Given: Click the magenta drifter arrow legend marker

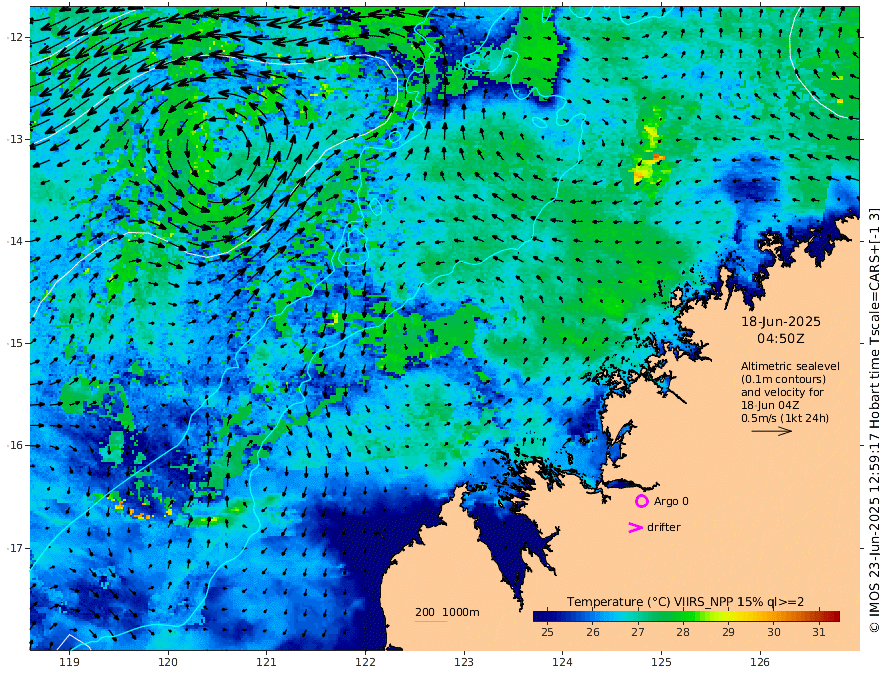Looking at the screenshot, I should pyautogui.click(x=635, y=527).
